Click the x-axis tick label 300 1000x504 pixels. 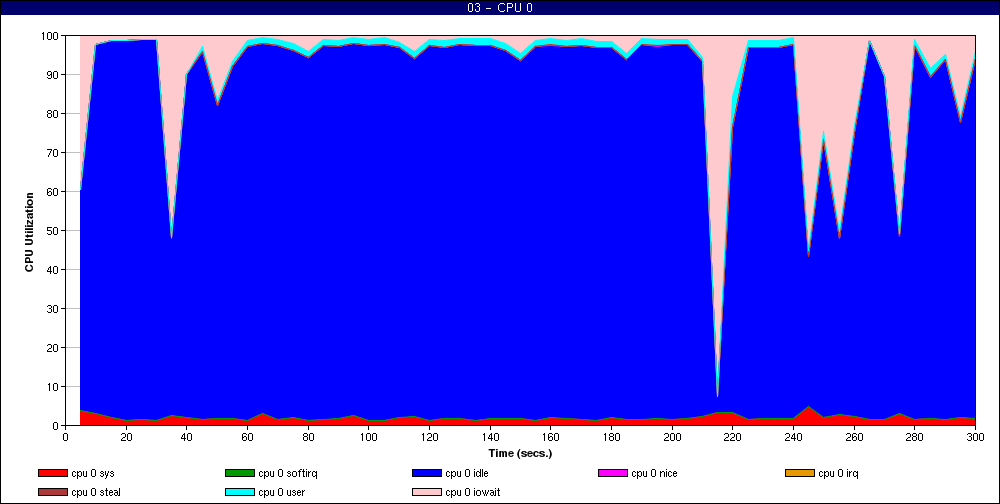click(x=976, y=437)
